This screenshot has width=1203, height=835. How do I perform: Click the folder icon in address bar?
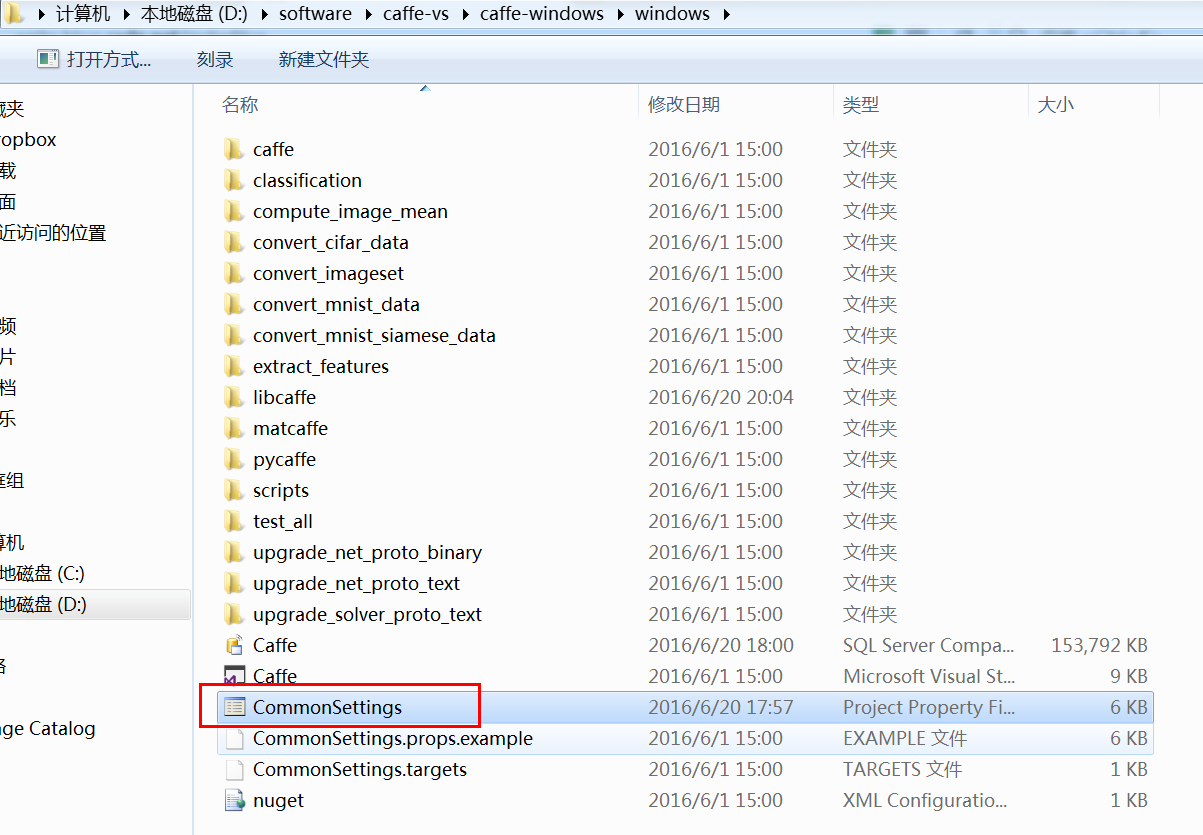(x=15, y=14)
